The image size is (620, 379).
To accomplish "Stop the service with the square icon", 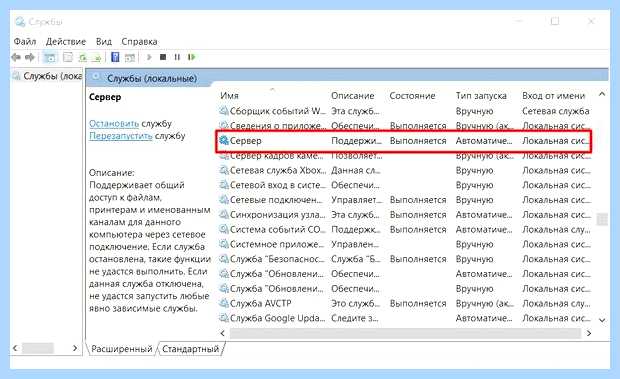I will [163, 57].
